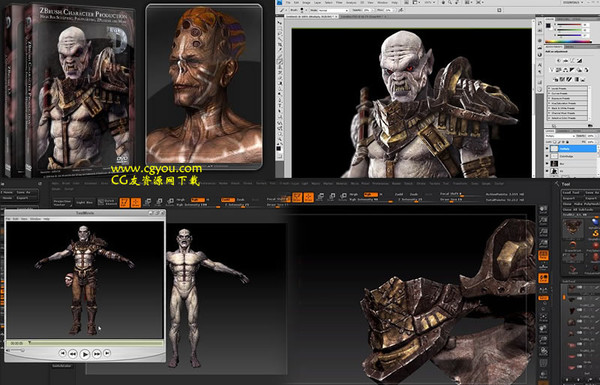Click the Frame icon on ZBrush right shelf

click(x=543, y=318)
